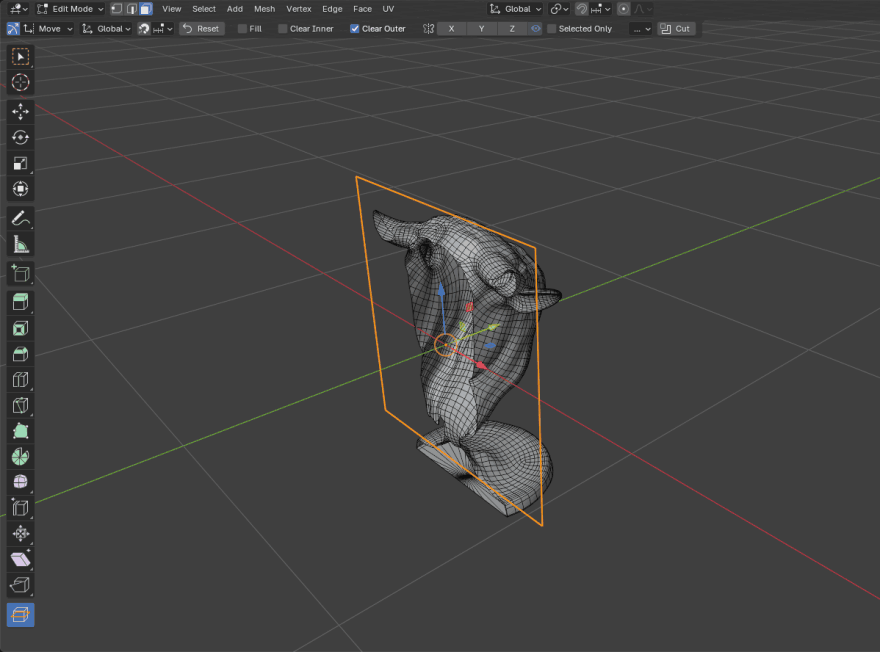This screenshot has width=880, height=652.
Task: Activate the combined Transform tool
Action: click(x=20, y=189)
